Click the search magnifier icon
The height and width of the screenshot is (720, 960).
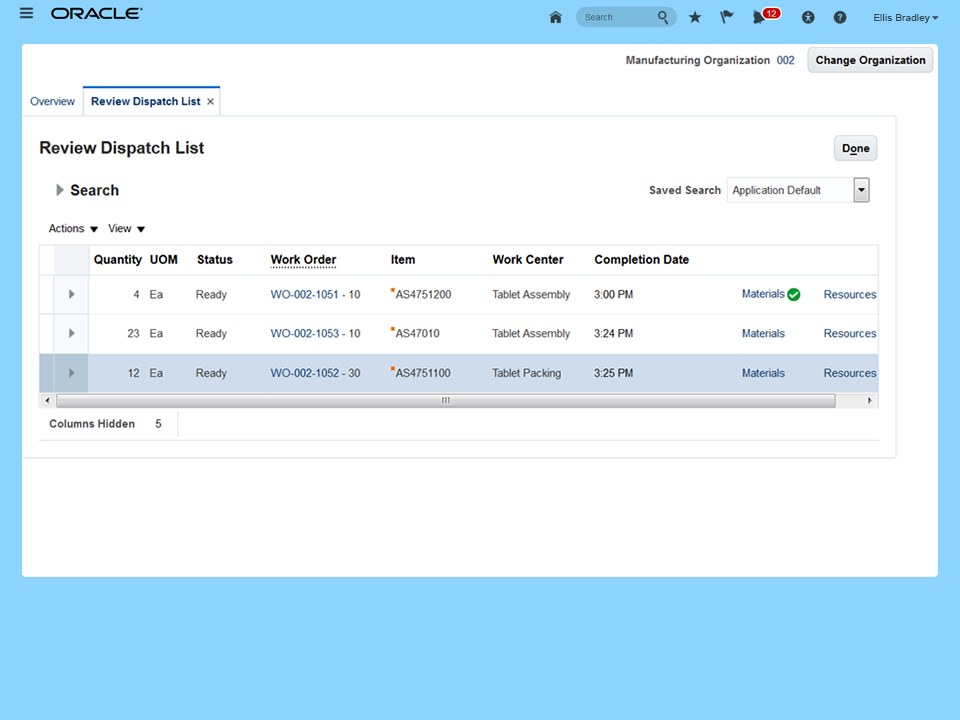[662, 17]
